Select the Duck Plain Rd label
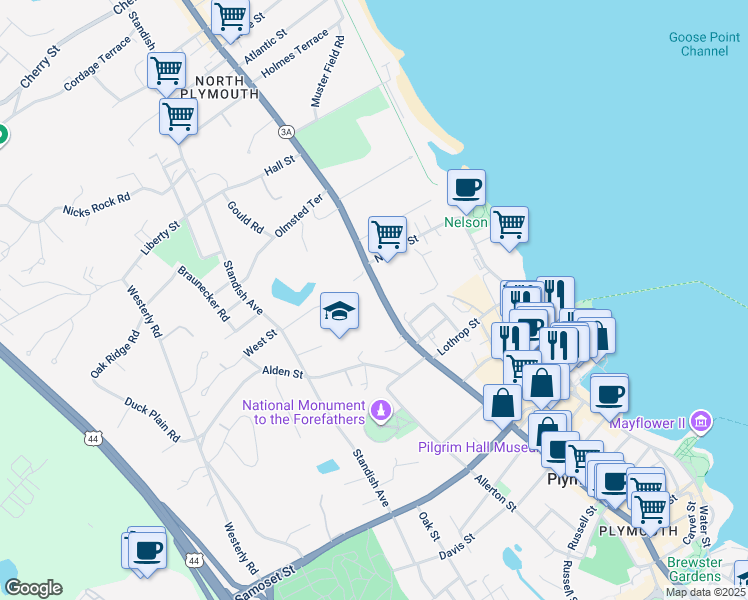 [x=152, y=420]
